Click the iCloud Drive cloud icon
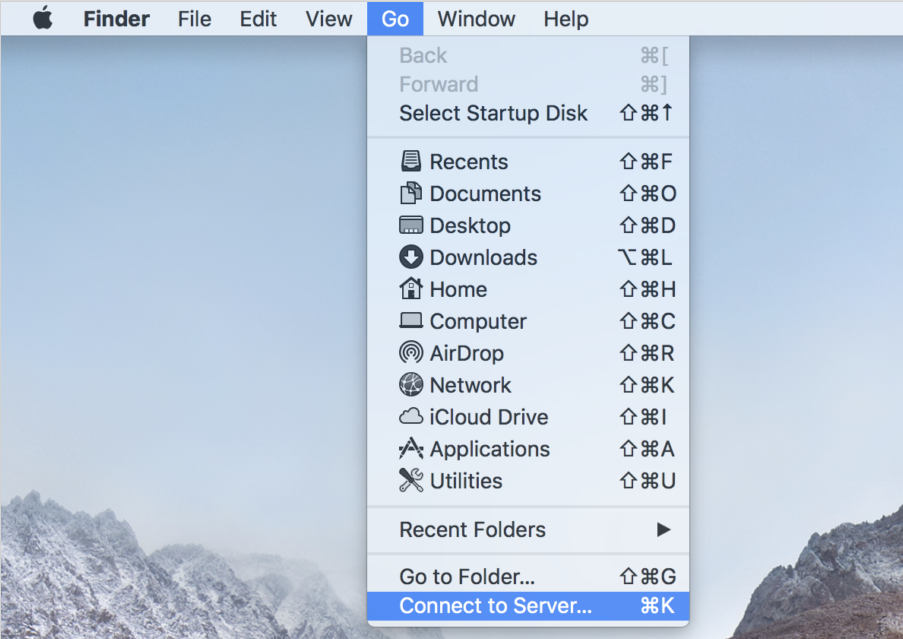903x639 pixels. coord(411,417)
